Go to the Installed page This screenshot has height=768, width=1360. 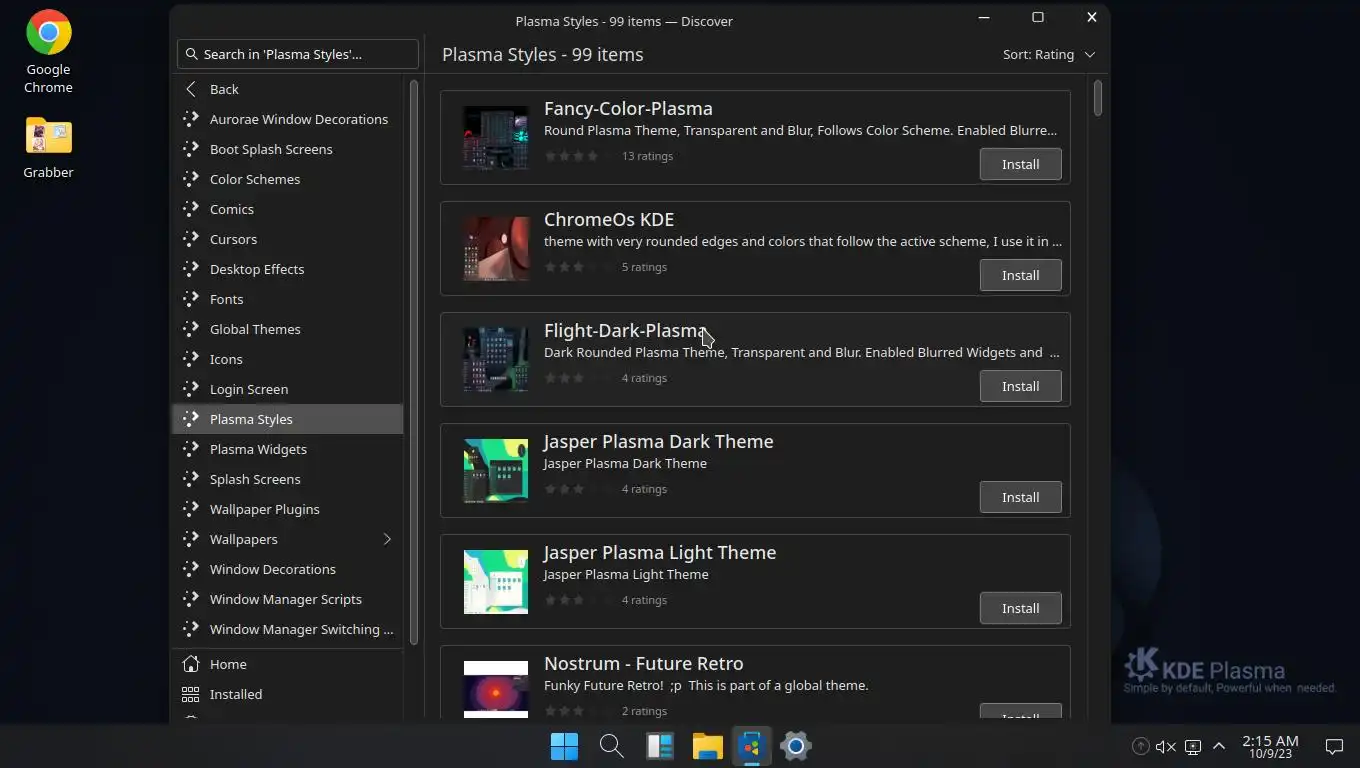point(288,694)
